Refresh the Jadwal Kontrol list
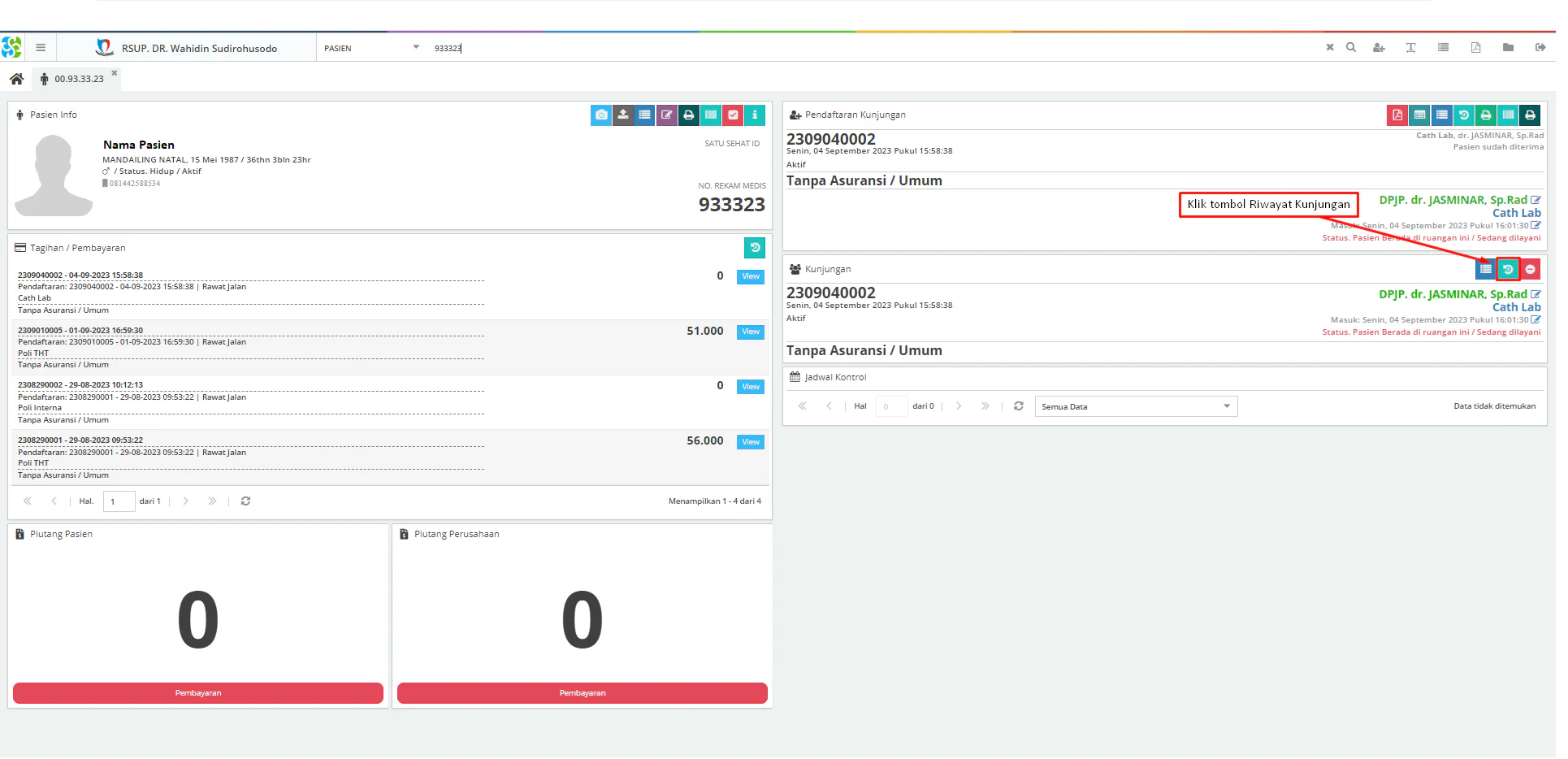 coord(1018,406)
